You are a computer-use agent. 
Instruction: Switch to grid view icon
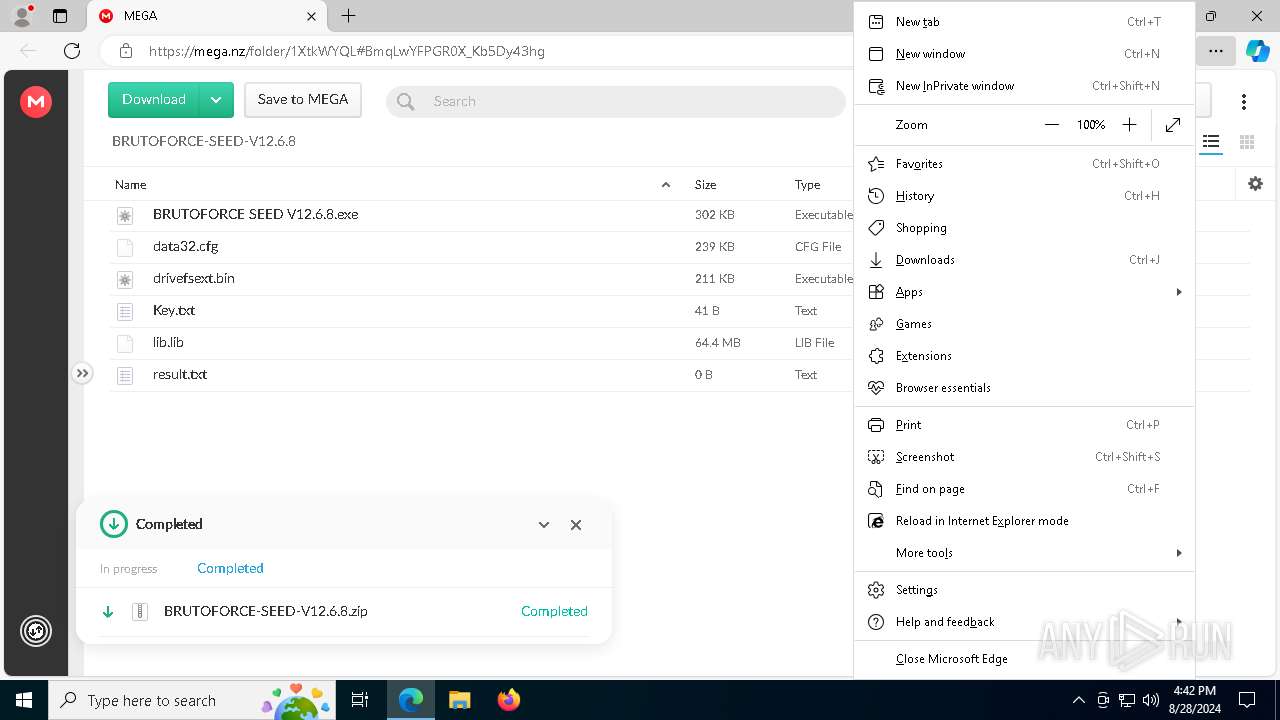click(x=1247, y=142)
